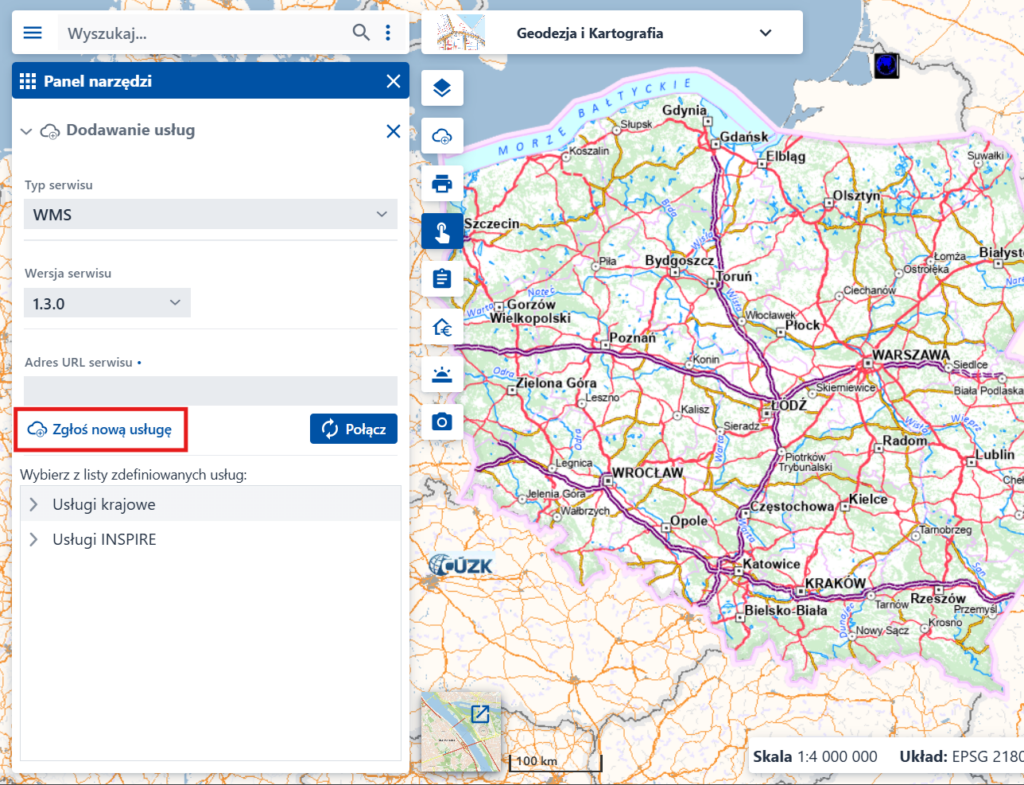Click the overview mini-map thumbnail
Image resolution: width=1024 pixels, height=785 pixels.
461,731
